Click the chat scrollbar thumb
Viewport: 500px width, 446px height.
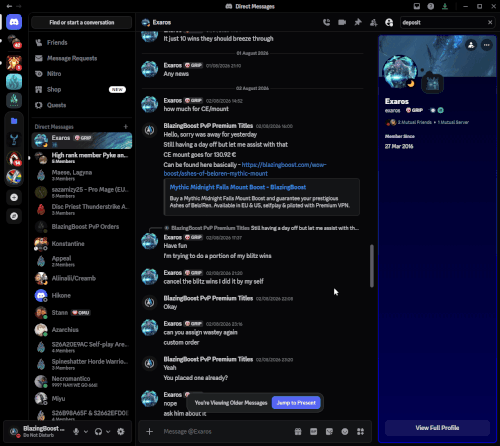372,266
